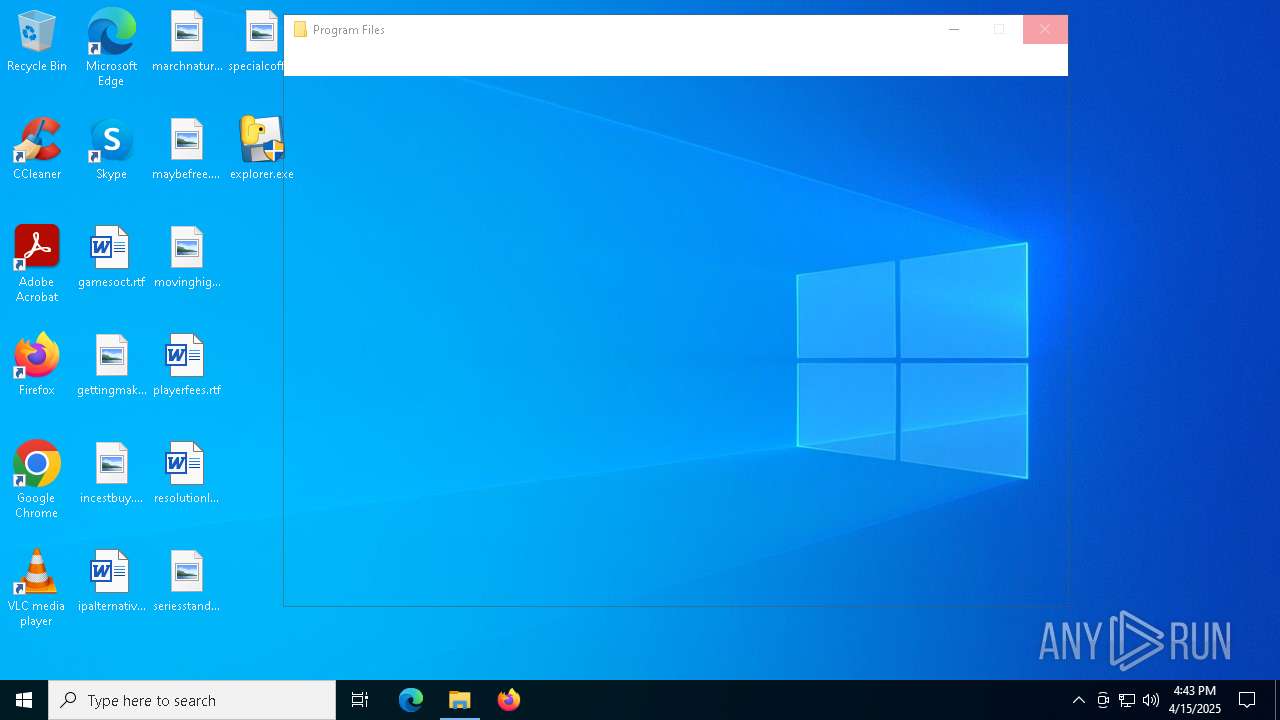Close the Program Files window

(1045, 30)
